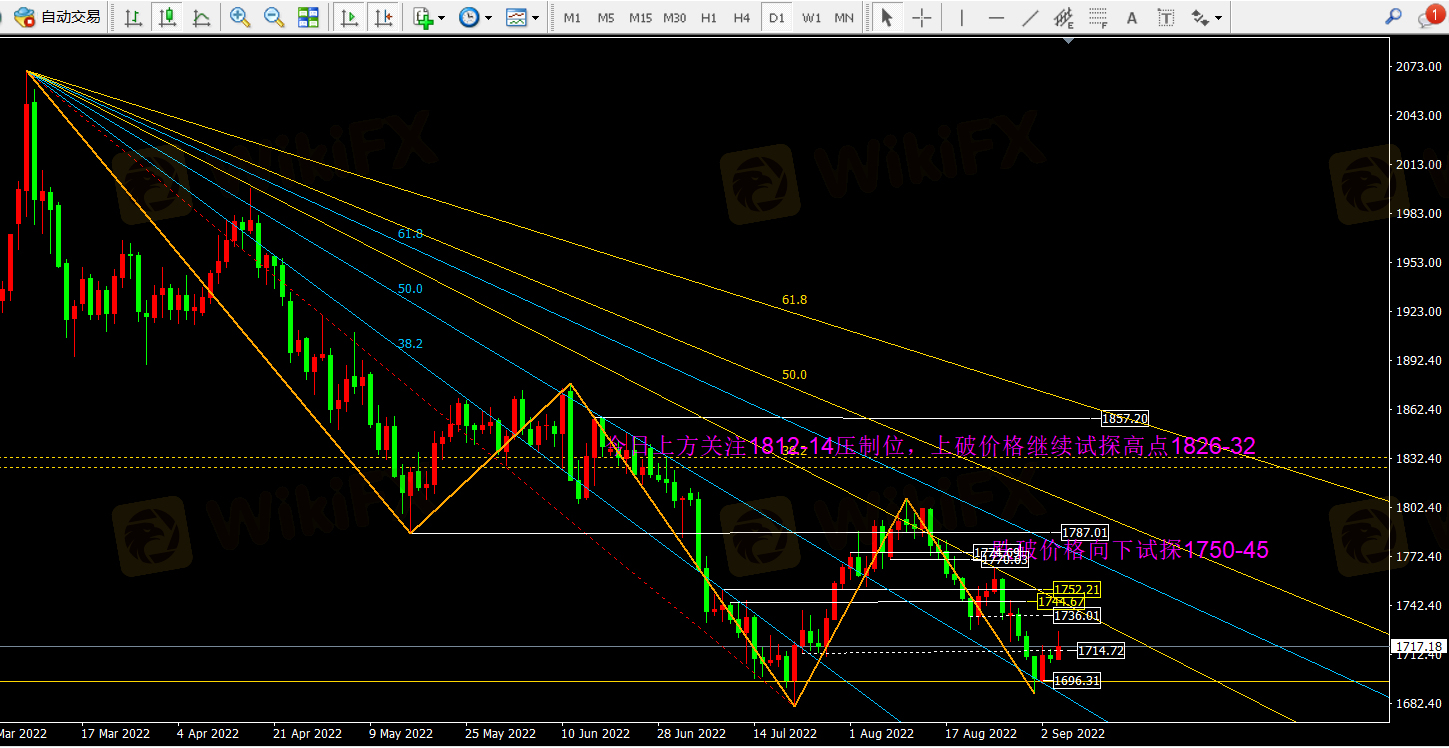Expand the periodicity clock dropdown
This screenshot has width=1449, height=748.
click(475, 17)
